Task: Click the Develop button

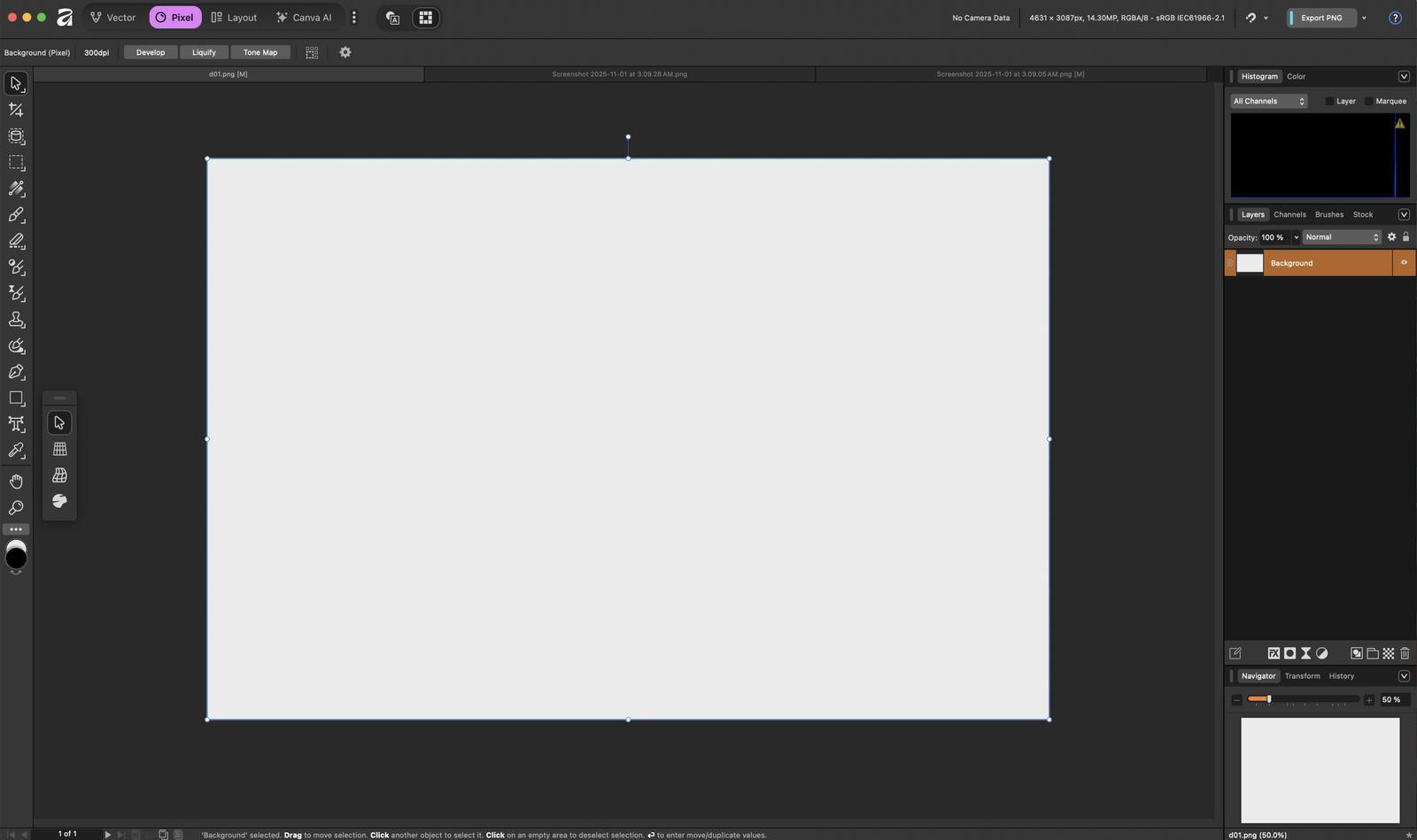Action: (x=151, y=52)
